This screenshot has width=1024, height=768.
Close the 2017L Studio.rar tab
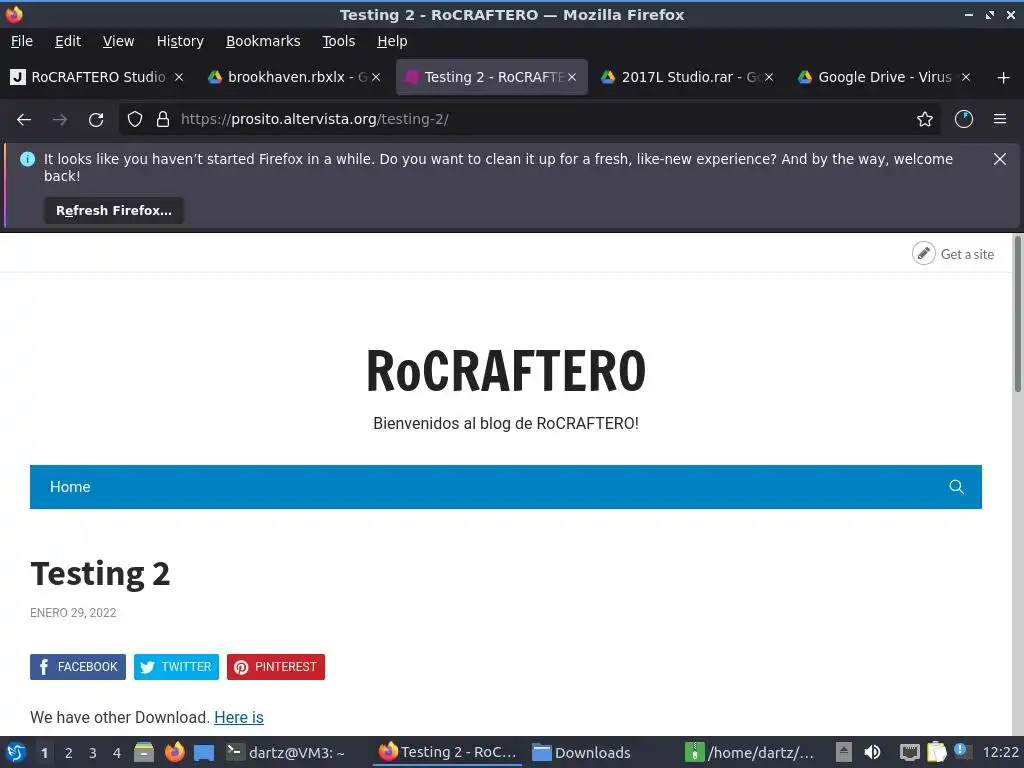(x=769, y=77)
